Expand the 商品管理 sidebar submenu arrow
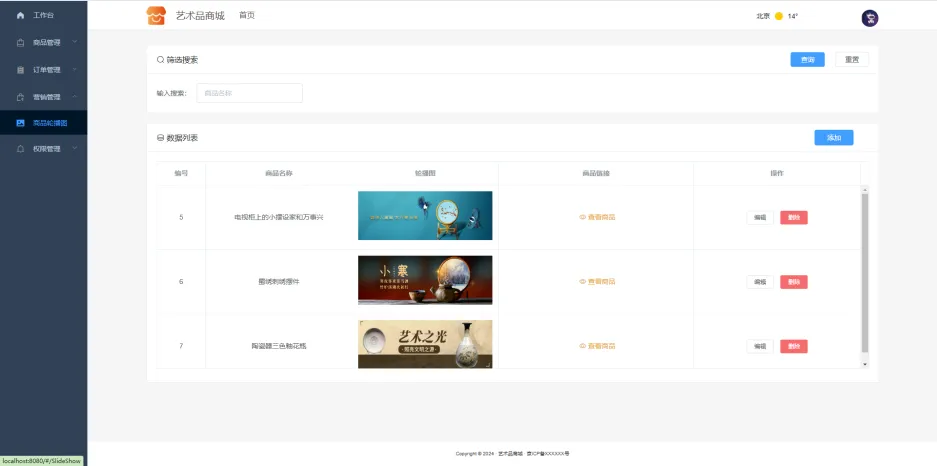Viewport: 937px width, 466px height. pos(74,42)
